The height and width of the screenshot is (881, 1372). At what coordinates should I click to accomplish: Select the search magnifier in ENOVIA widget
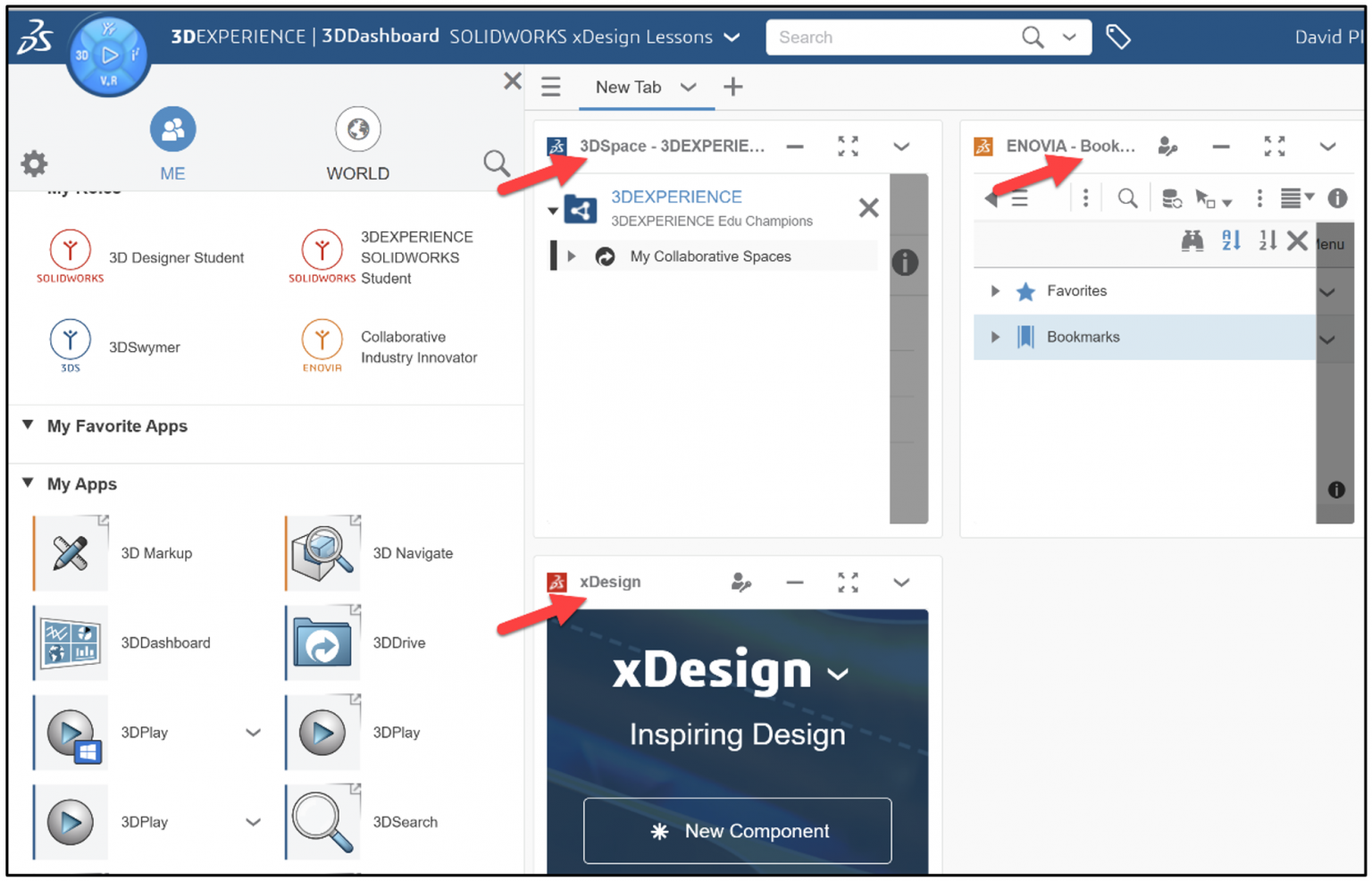coord(1126,197)
